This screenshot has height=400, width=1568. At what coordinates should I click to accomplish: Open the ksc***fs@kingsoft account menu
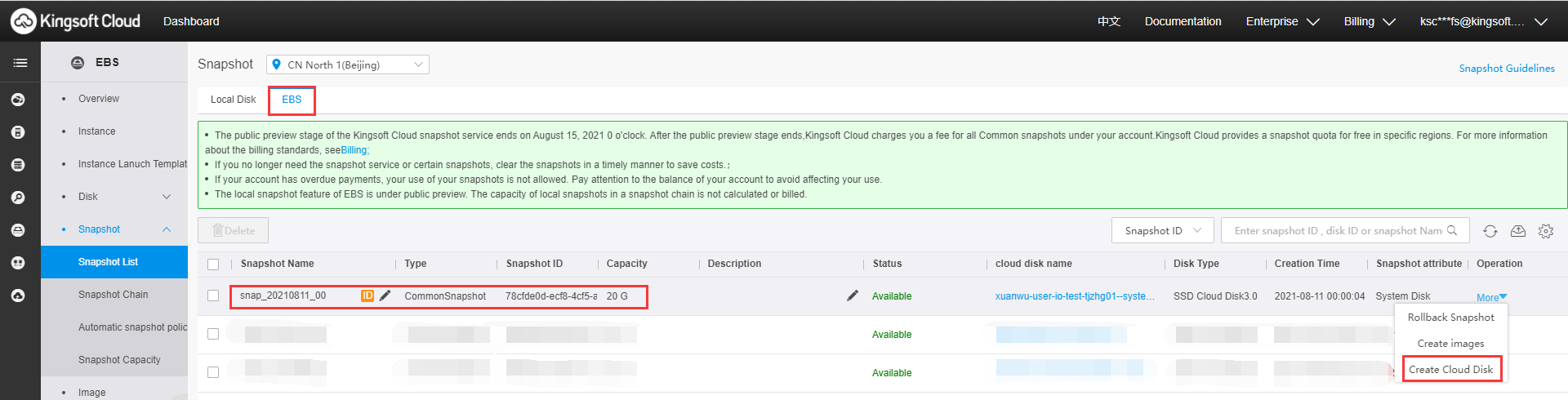[1484, 21]
